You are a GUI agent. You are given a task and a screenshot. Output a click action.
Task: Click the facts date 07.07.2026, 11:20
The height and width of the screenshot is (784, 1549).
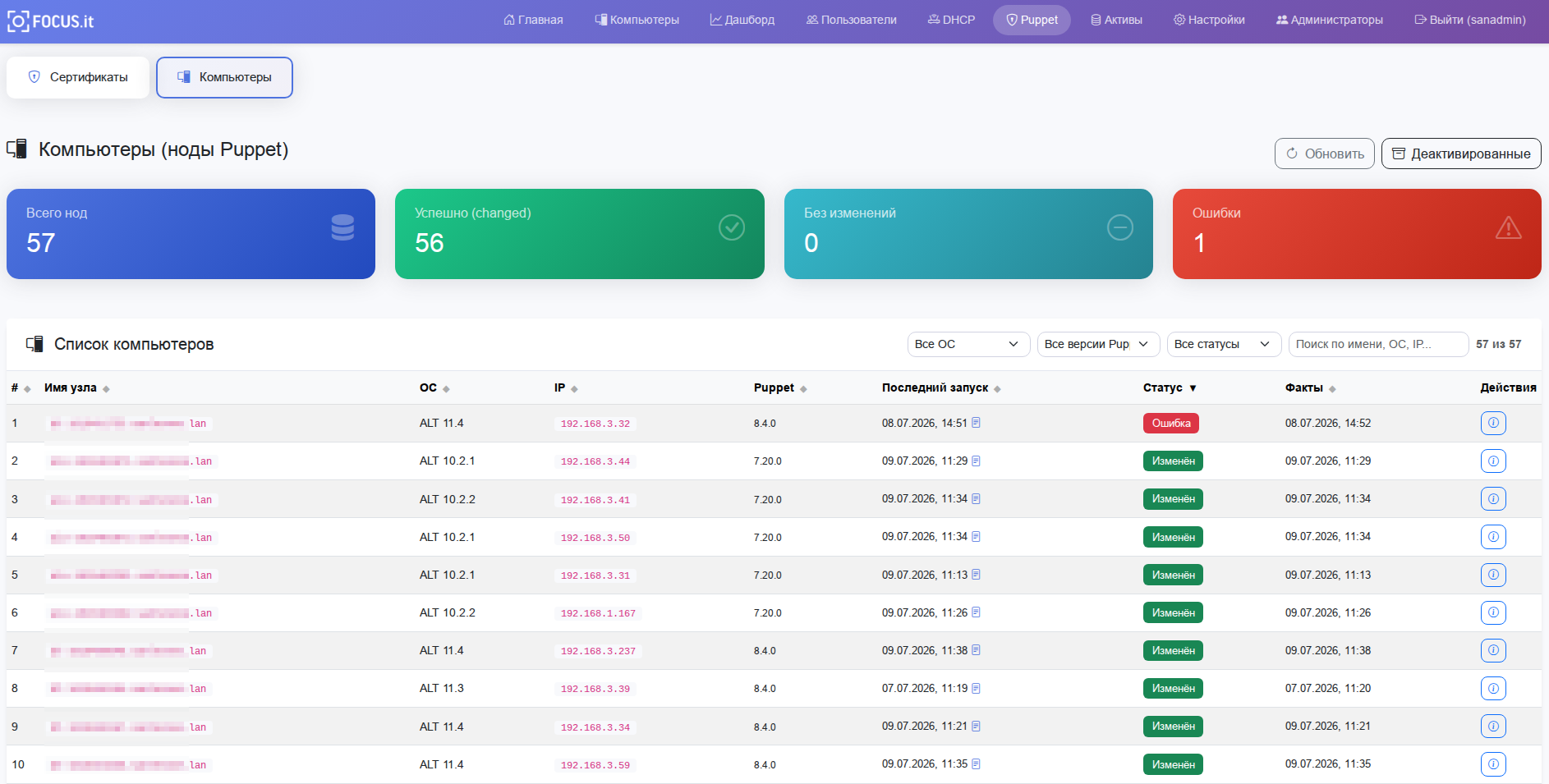[x=1328, y=688]
